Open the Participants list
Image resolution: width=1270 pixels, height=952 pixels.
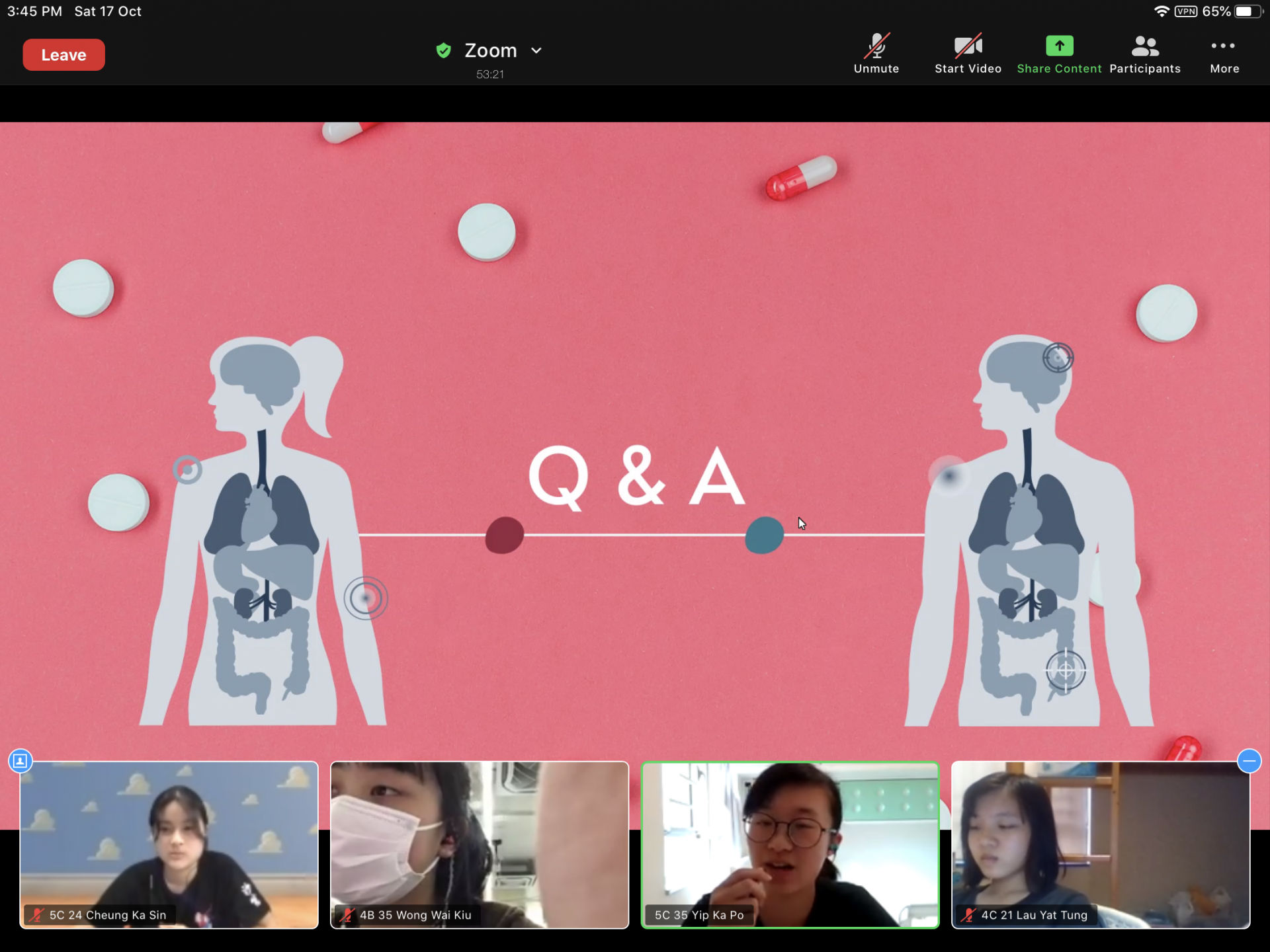[x=1145, y=54]
